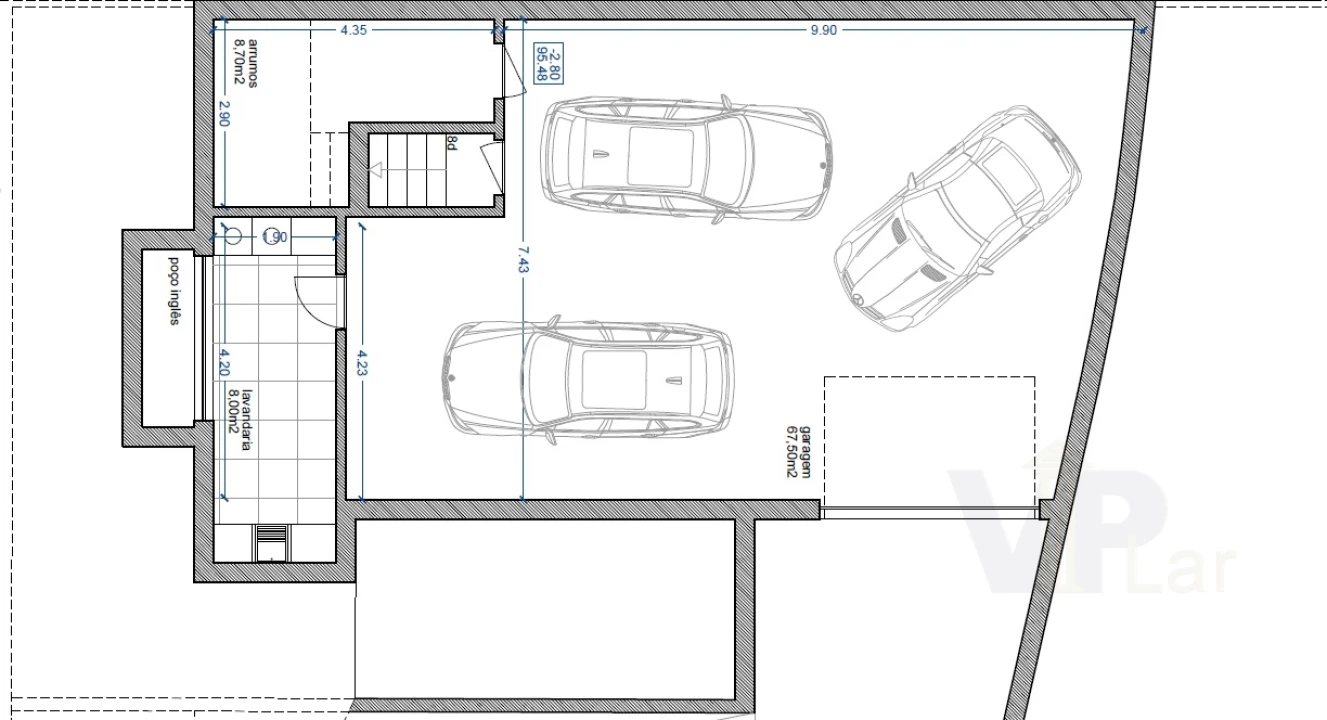Click the '-2.80 95.48' level marker box
Viewport: 1327px width, 720px height.
tap(548, 61)
